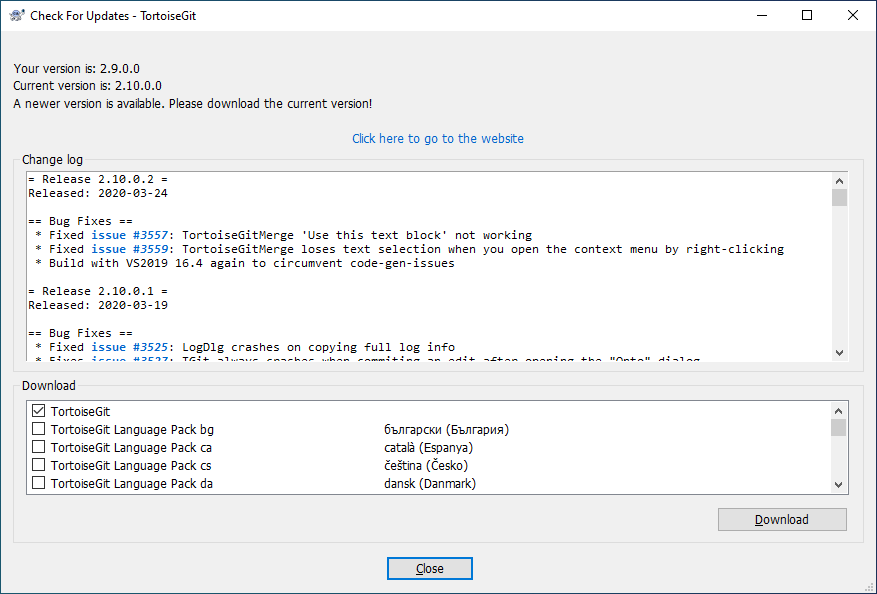Viewport: 877px width, 594px height.
Task: Enable TortoiseGit Language Pack bg checkbox
Action: click(x=39, y=429)
